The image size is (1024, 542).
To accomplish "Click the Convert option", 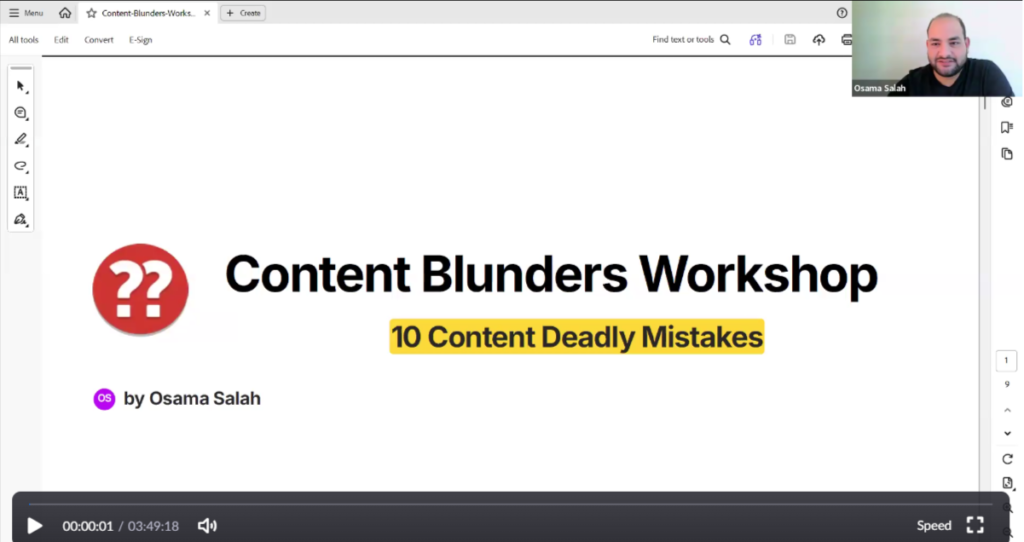I will point(98,40).
